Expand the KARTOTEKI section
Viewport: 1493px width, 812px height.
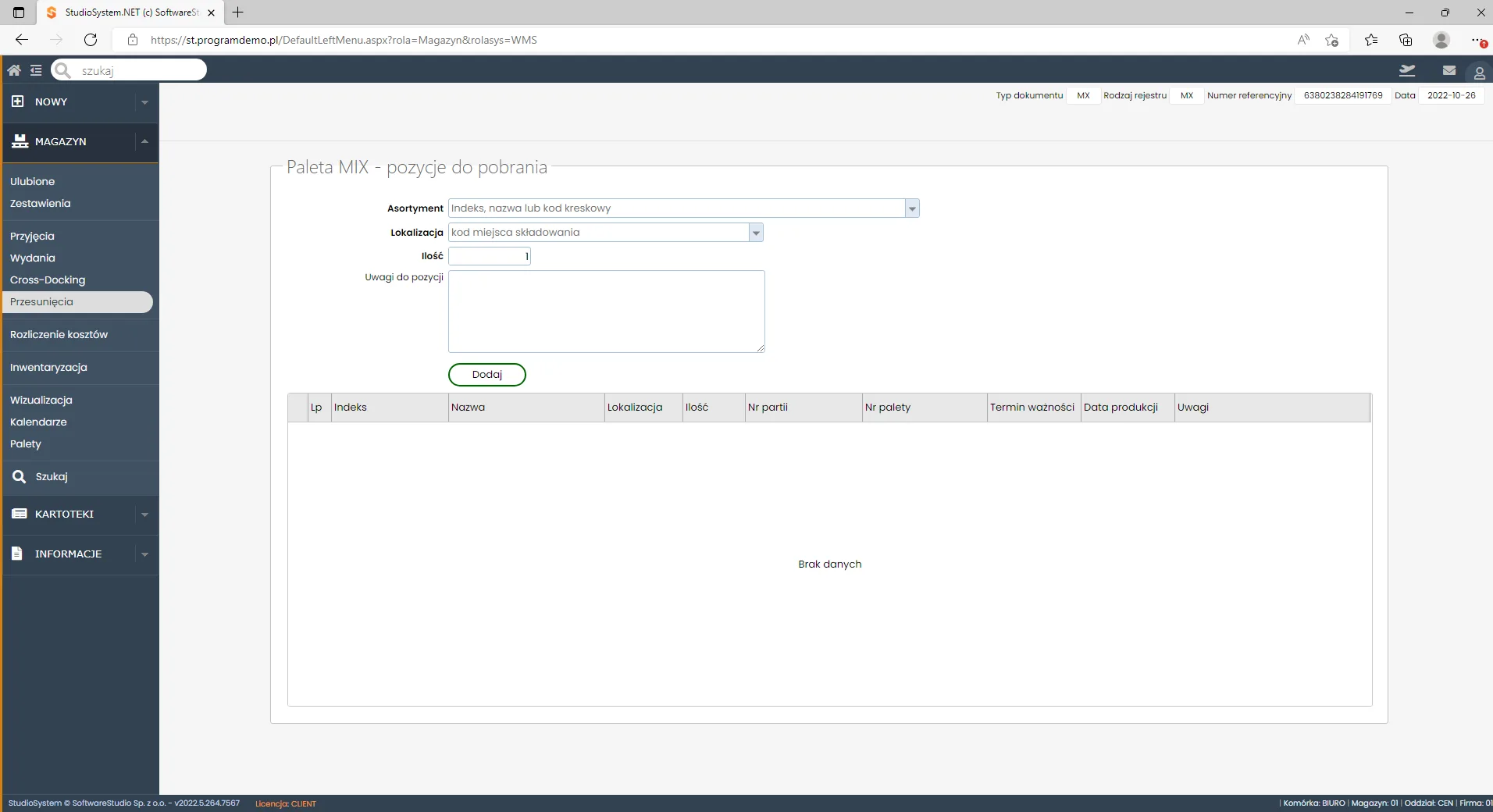point(80,514)
